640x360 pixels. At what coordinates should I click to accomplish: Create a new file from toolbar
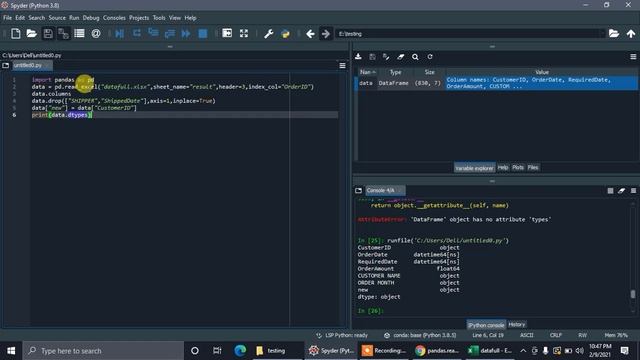pyautogui.click(x=16, y=33)
